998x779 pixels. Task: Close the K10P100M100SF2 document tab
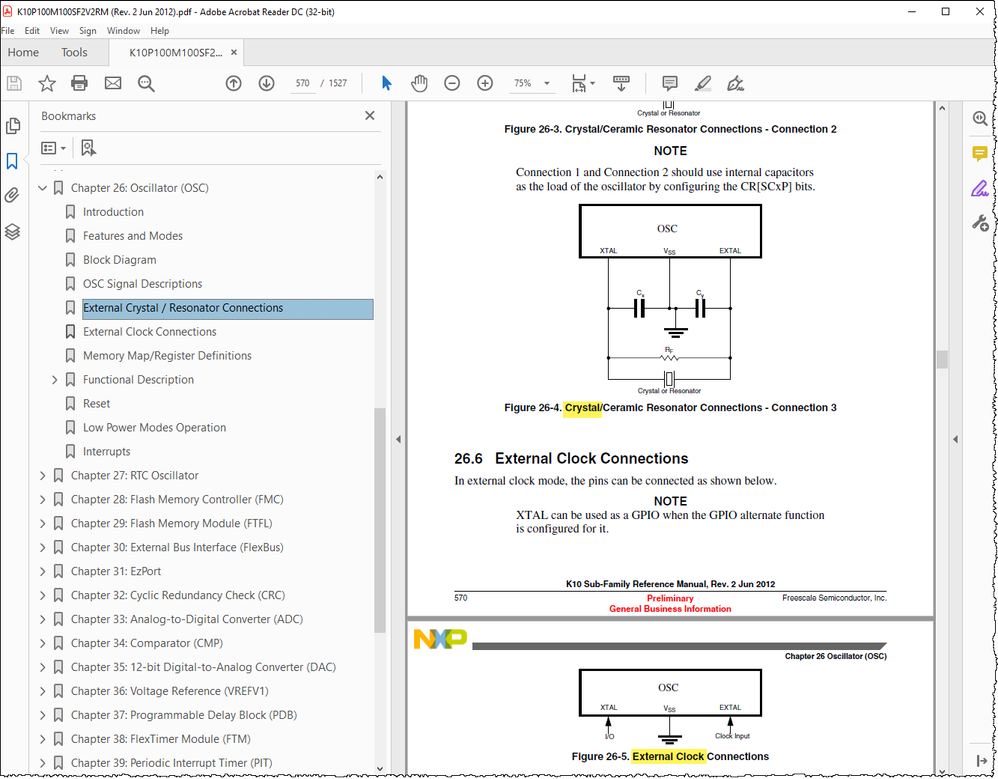point(234,53)
